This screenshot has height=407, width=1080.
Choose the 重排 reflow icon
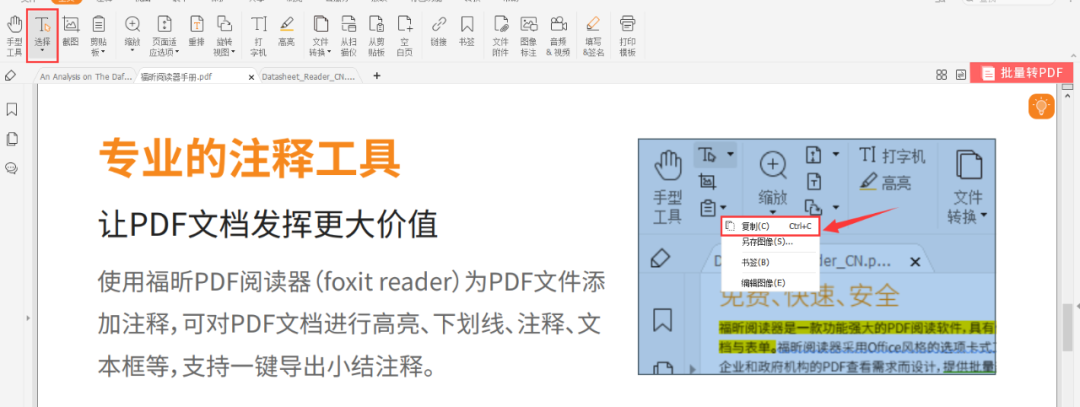(x=196, y=25)
